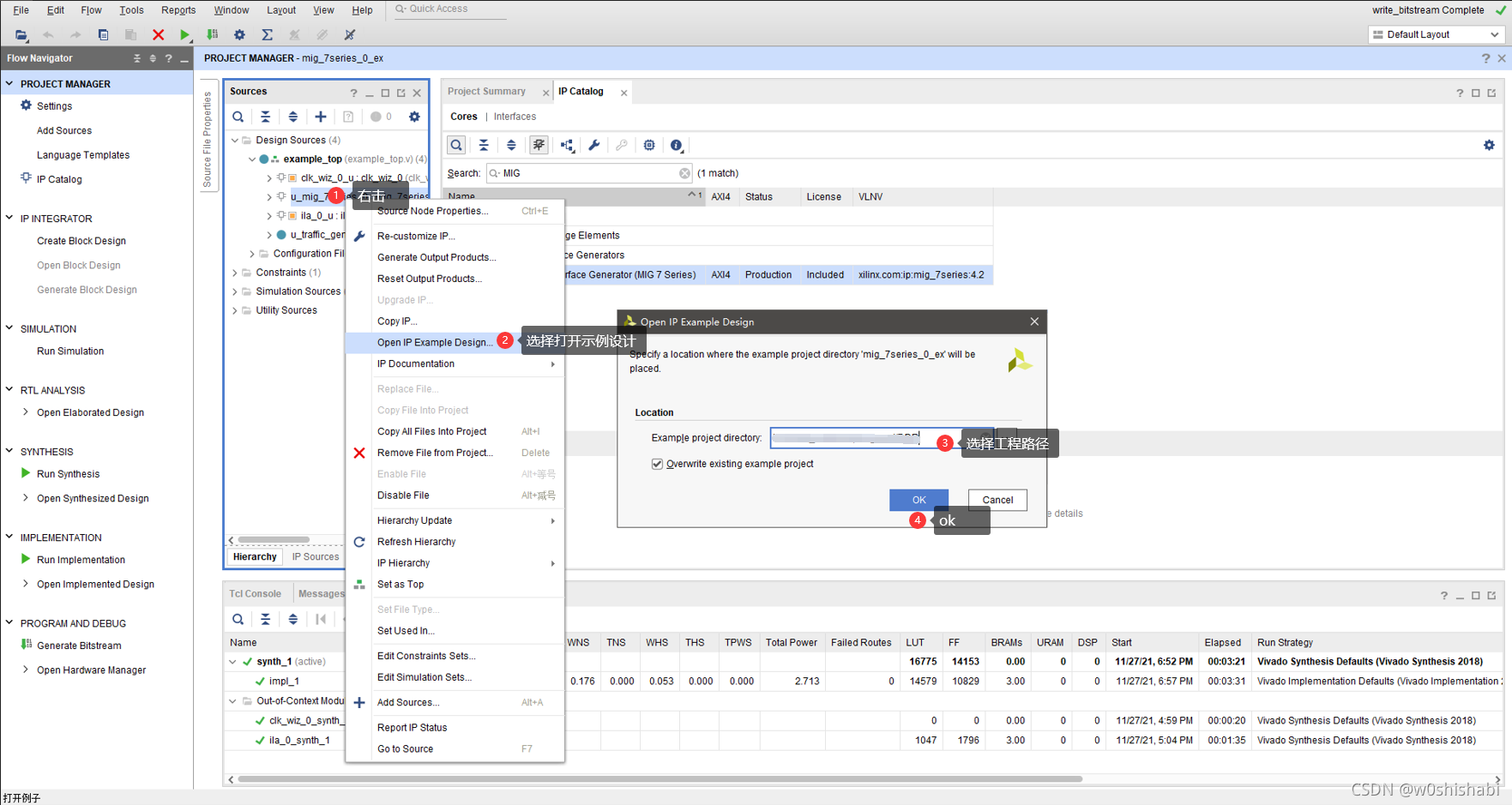The image size is (1512, 805).
Task: Click Sources panel horizontal scrollbar
Action: click(x=274, y=540)
